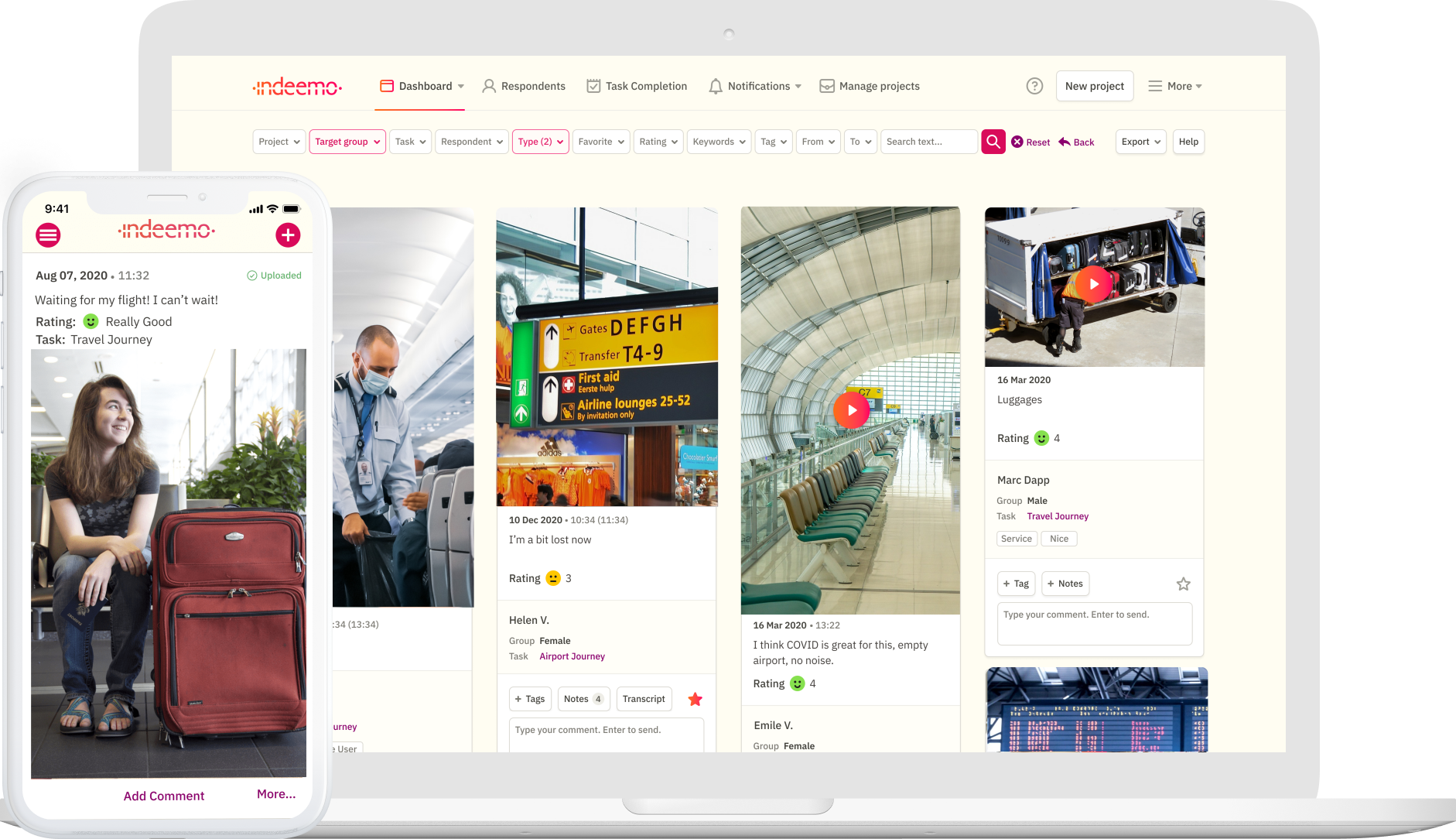The height and width of the screenshot is (839, 1456).
Task: Open the To date dropdown
Action: pyautogui.click(x=860, y=142)
